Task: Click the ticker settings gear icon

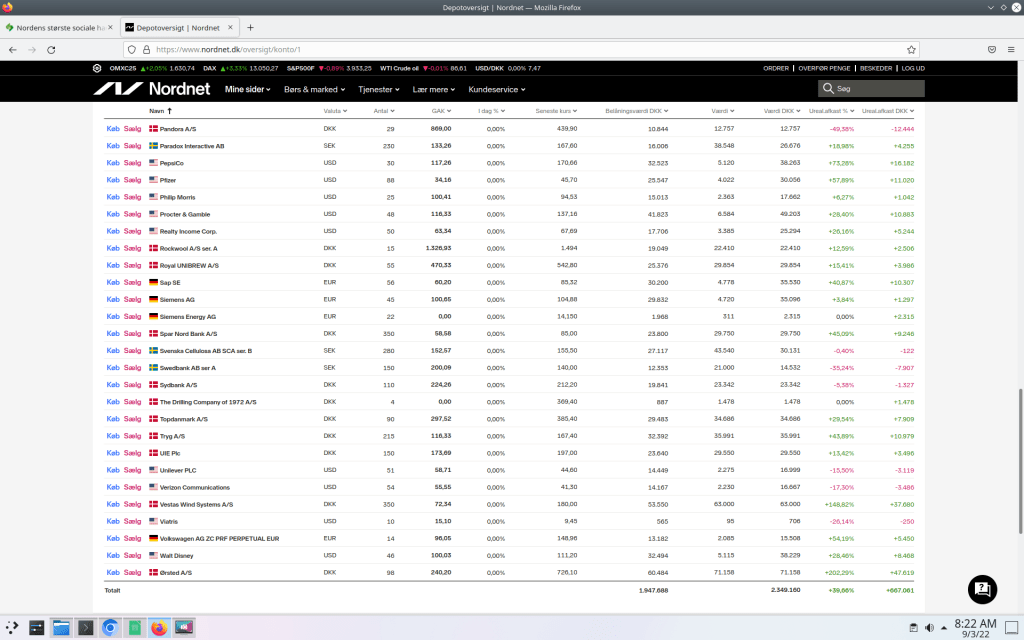Action: (97, 68)
